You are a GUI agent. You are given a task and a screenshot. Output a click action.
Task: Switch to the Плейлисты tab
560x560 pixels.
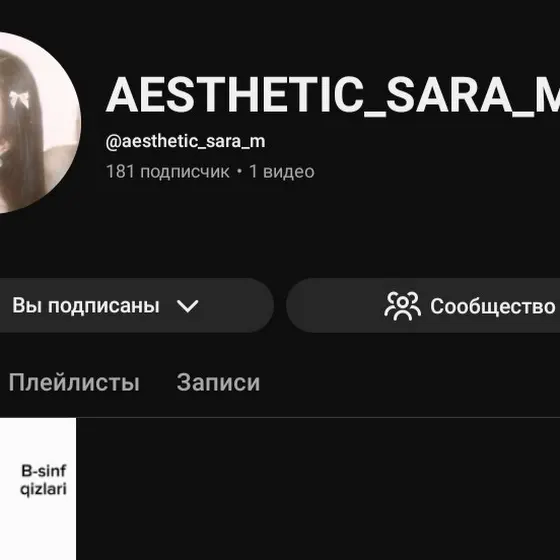74,383
